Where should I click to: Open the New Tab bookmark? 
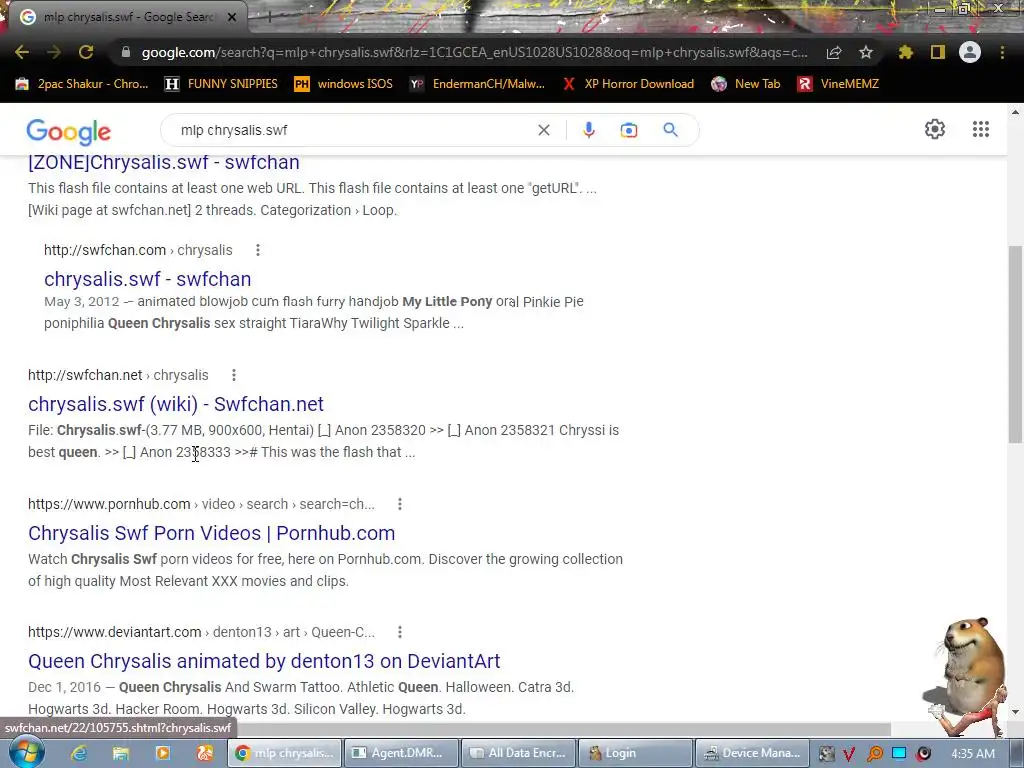click(x=746, y=84)
